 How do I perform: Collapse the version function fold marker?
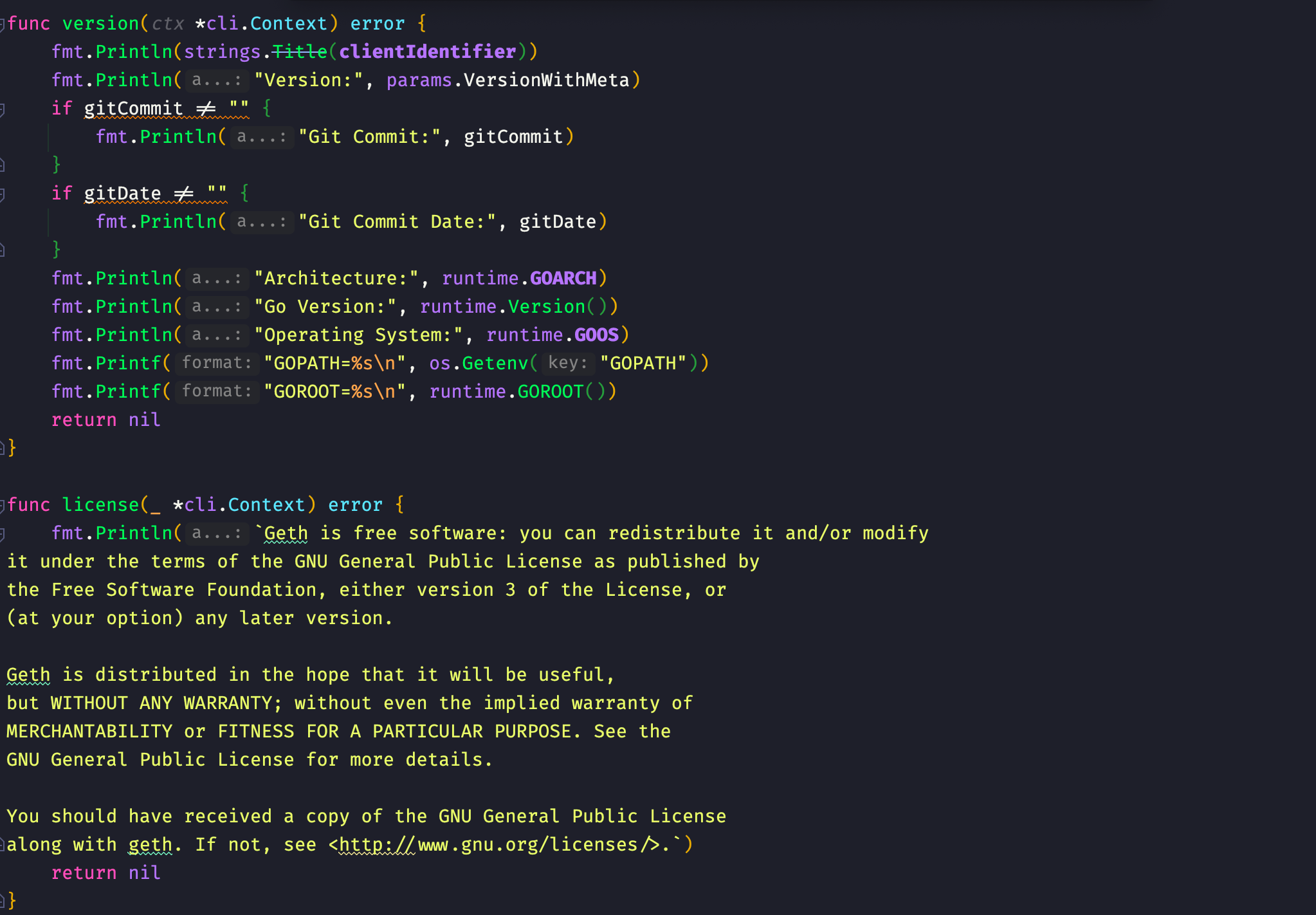(x=3, y=24)
